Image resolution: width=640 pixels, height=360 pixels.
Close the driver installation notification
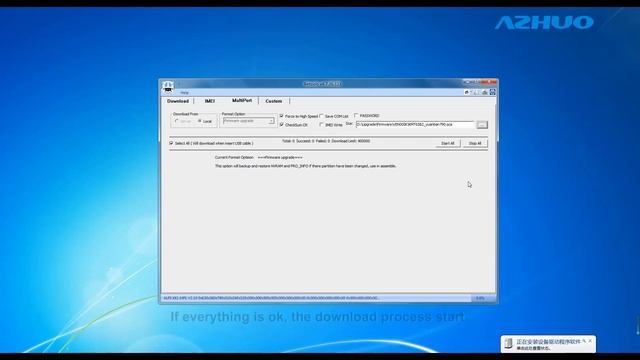590,340
